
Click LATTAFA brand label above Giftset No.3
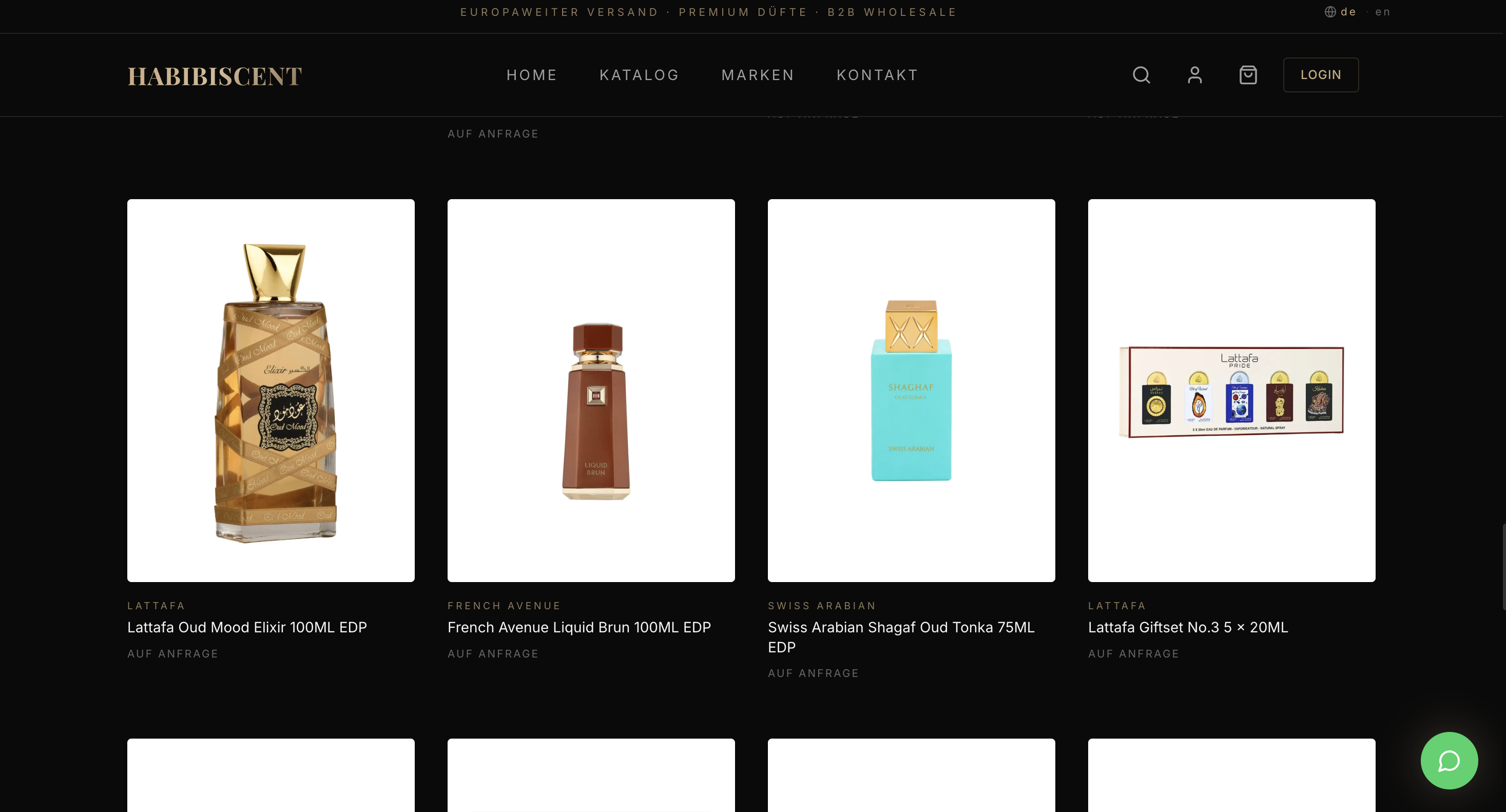point(1116,606)
